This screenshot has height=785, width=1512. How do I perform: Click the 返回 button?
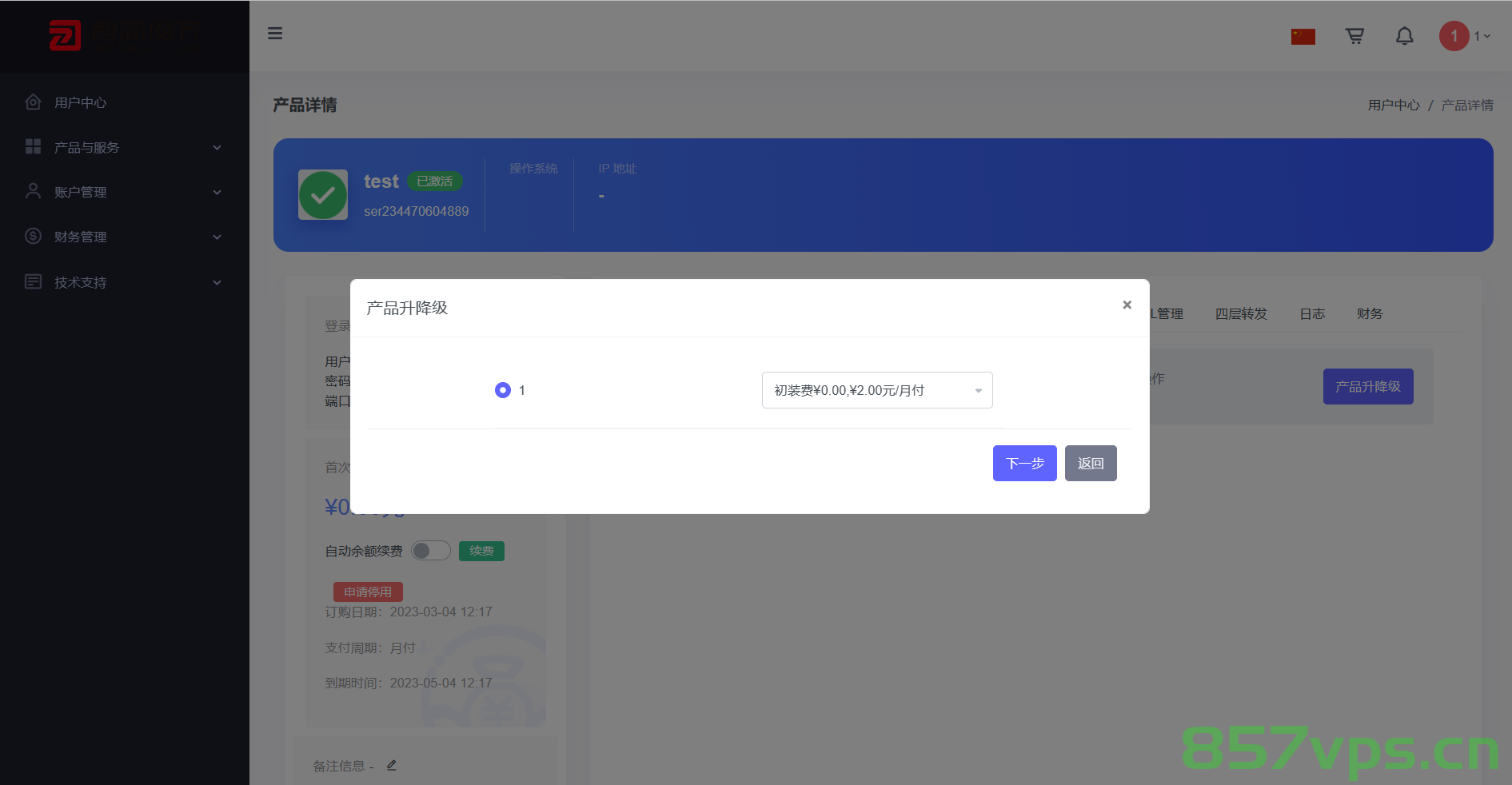pyautogui.click(x=1091, y=464)
